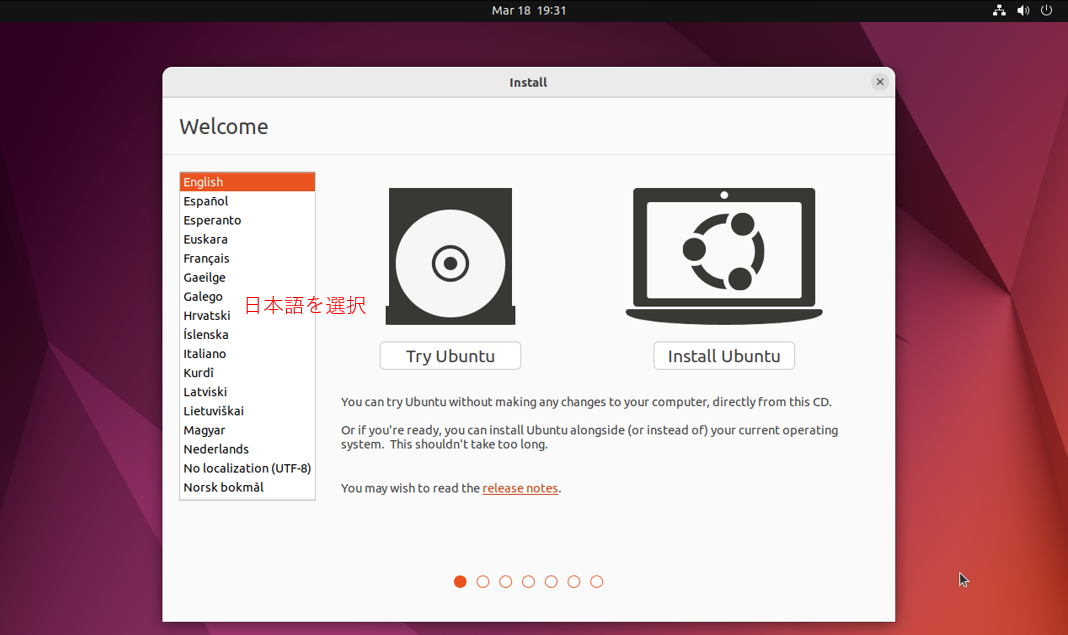
Task: Click the laptop Install Ubuntu icon
Action: coord(724,256)
